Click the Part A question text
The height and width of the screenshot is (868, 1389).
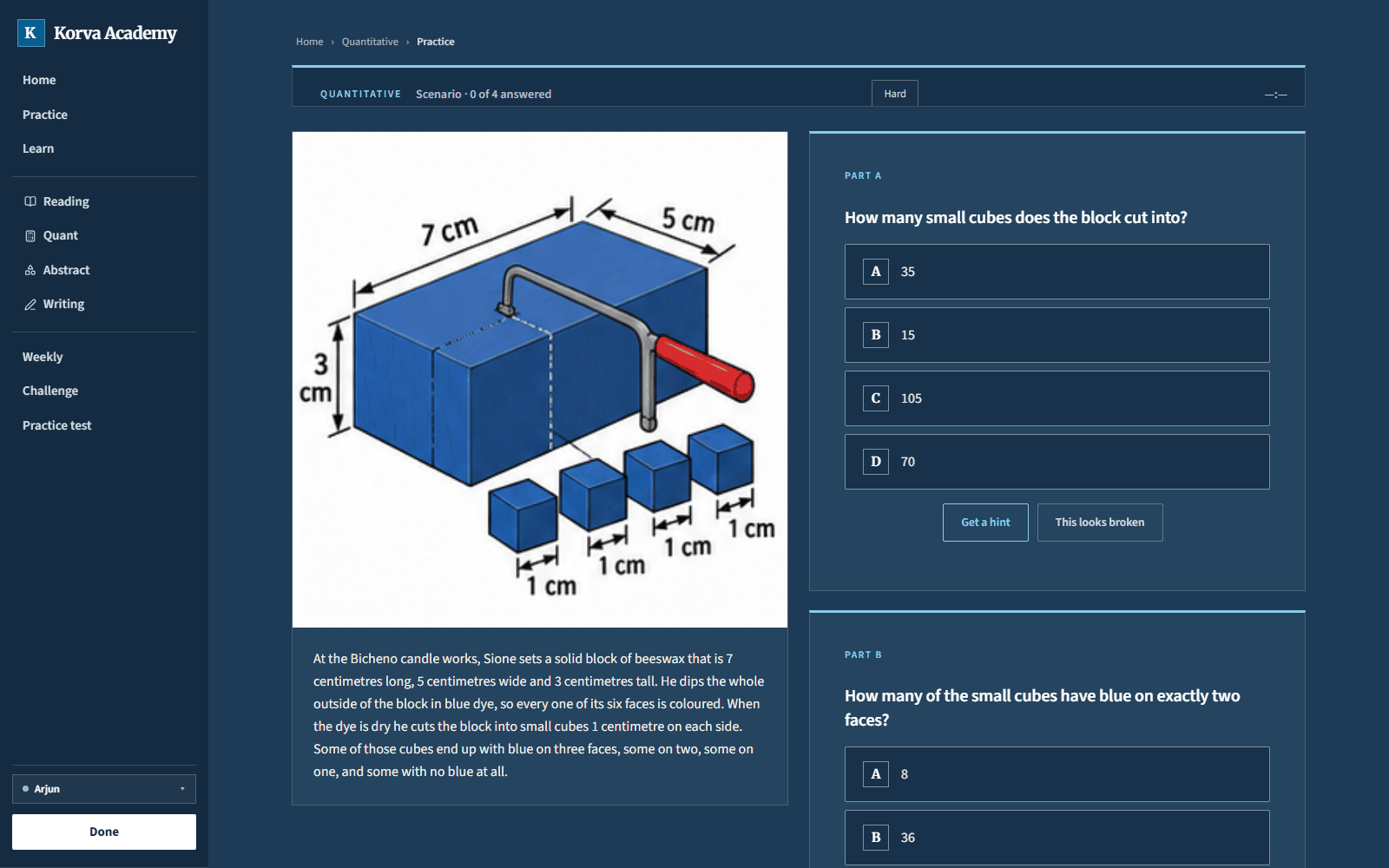pos(1016,218)
